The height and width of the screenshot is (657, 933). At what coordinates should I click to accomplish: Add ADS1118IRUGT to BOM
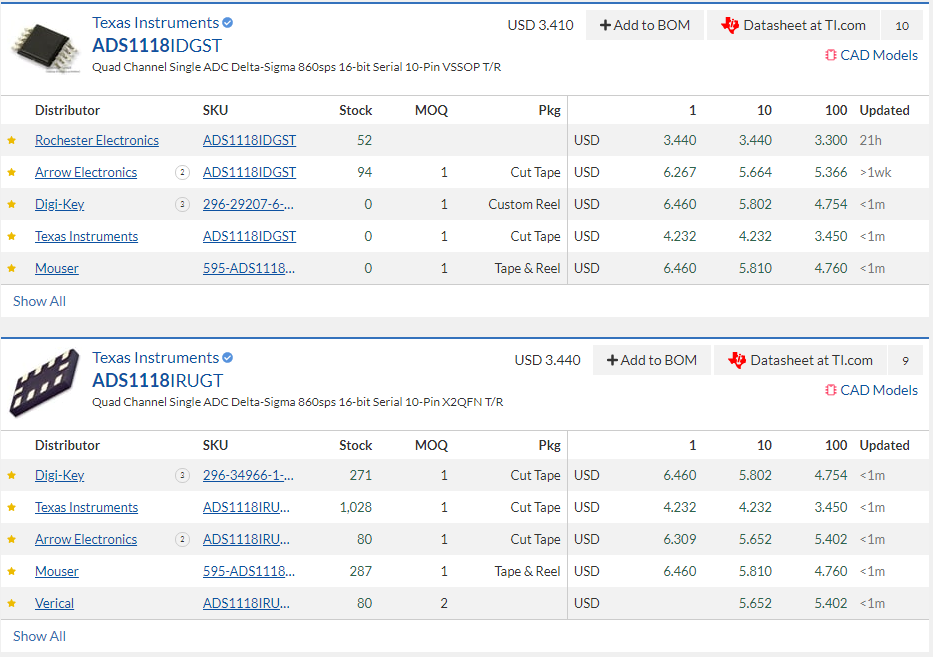point(652,360)
